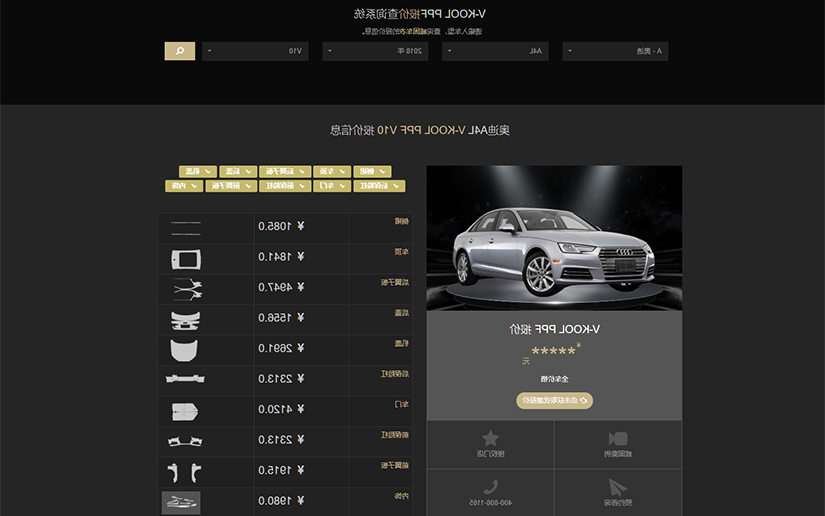Click the 内饰 row label in table

[x=402, y=496]
